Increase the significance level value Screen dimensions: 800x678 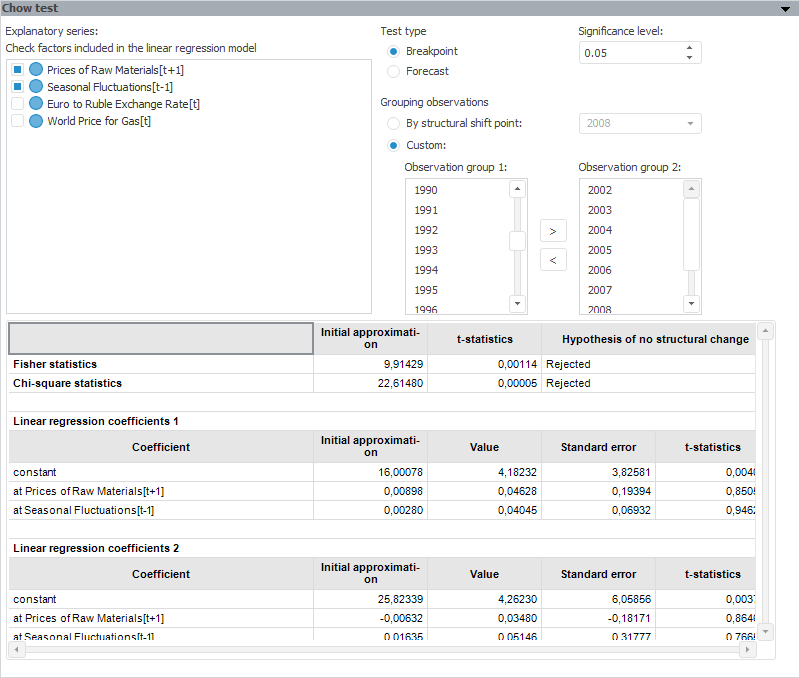click(689, 48)
